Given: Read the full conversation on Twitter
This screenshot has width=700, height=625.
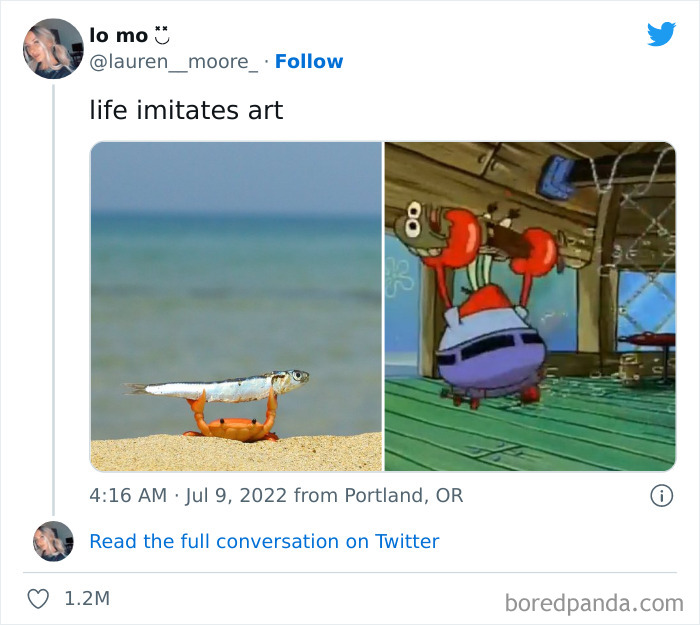Looking at the screenshot, I should click(264, 541).
